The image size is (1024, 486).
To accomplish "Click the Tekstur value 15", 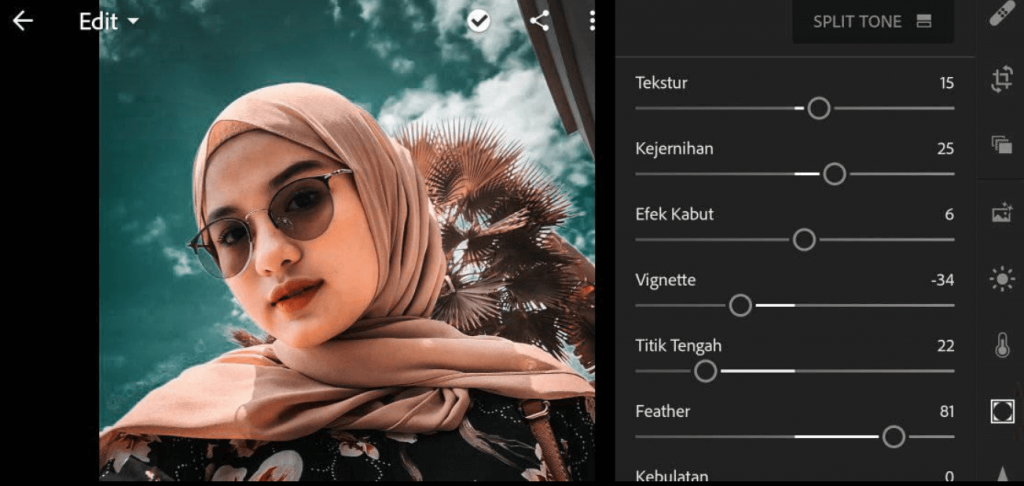I will (x=946, y=83).
